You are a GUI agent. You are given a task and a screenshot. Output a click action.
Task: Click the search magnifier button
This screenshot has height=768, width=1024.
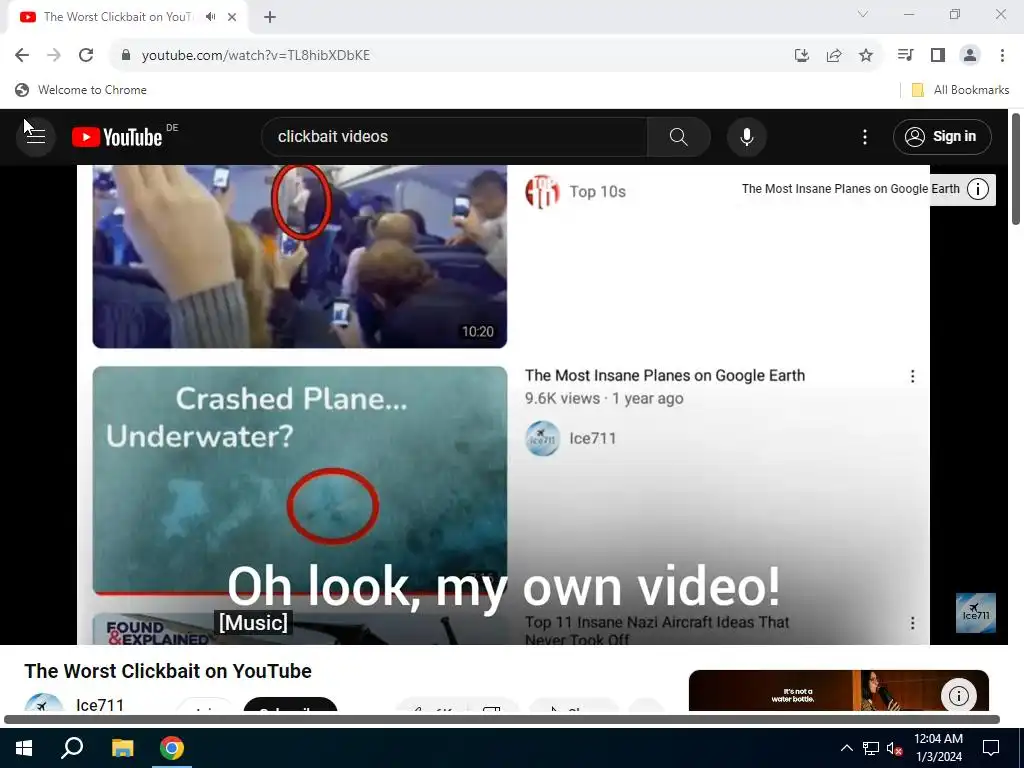(679, 136)
